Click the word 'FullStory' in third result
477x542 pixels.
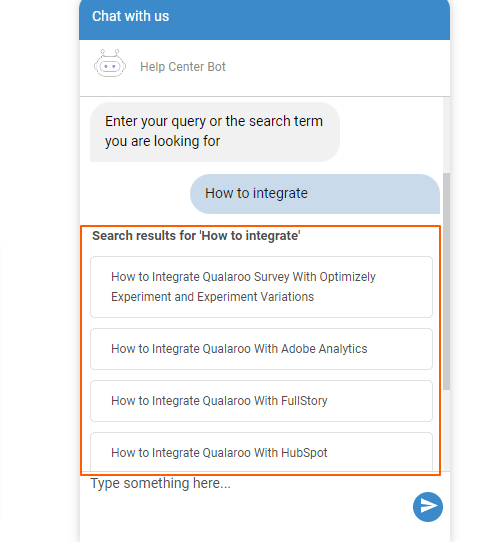pos(304,401)
